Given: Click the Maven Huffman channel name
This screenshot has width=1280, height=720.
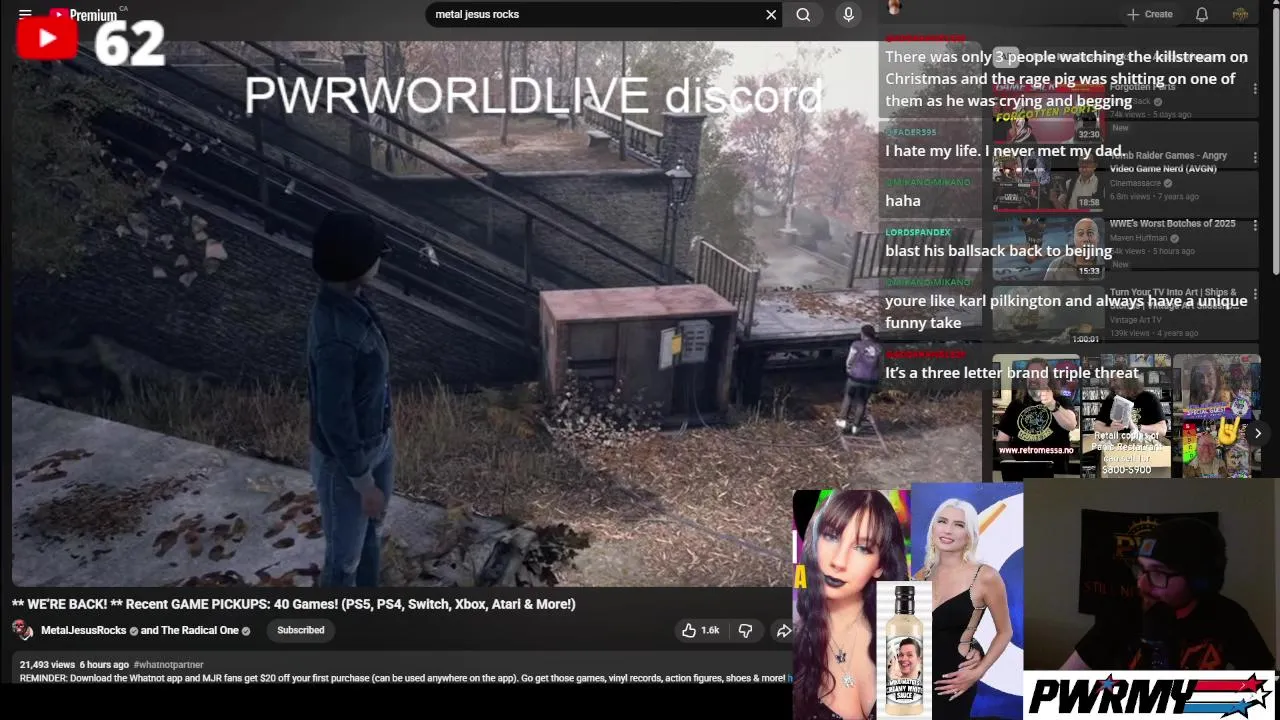Looking at the screenshot, I should [1138, 238].
